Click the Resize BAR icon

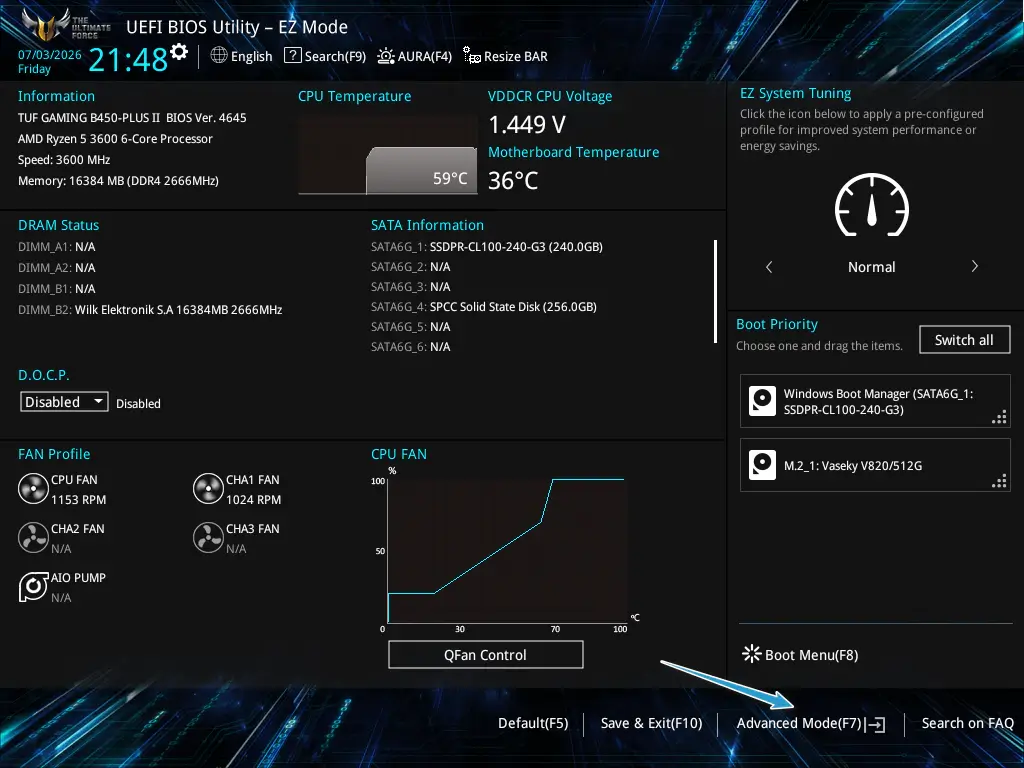472,56
